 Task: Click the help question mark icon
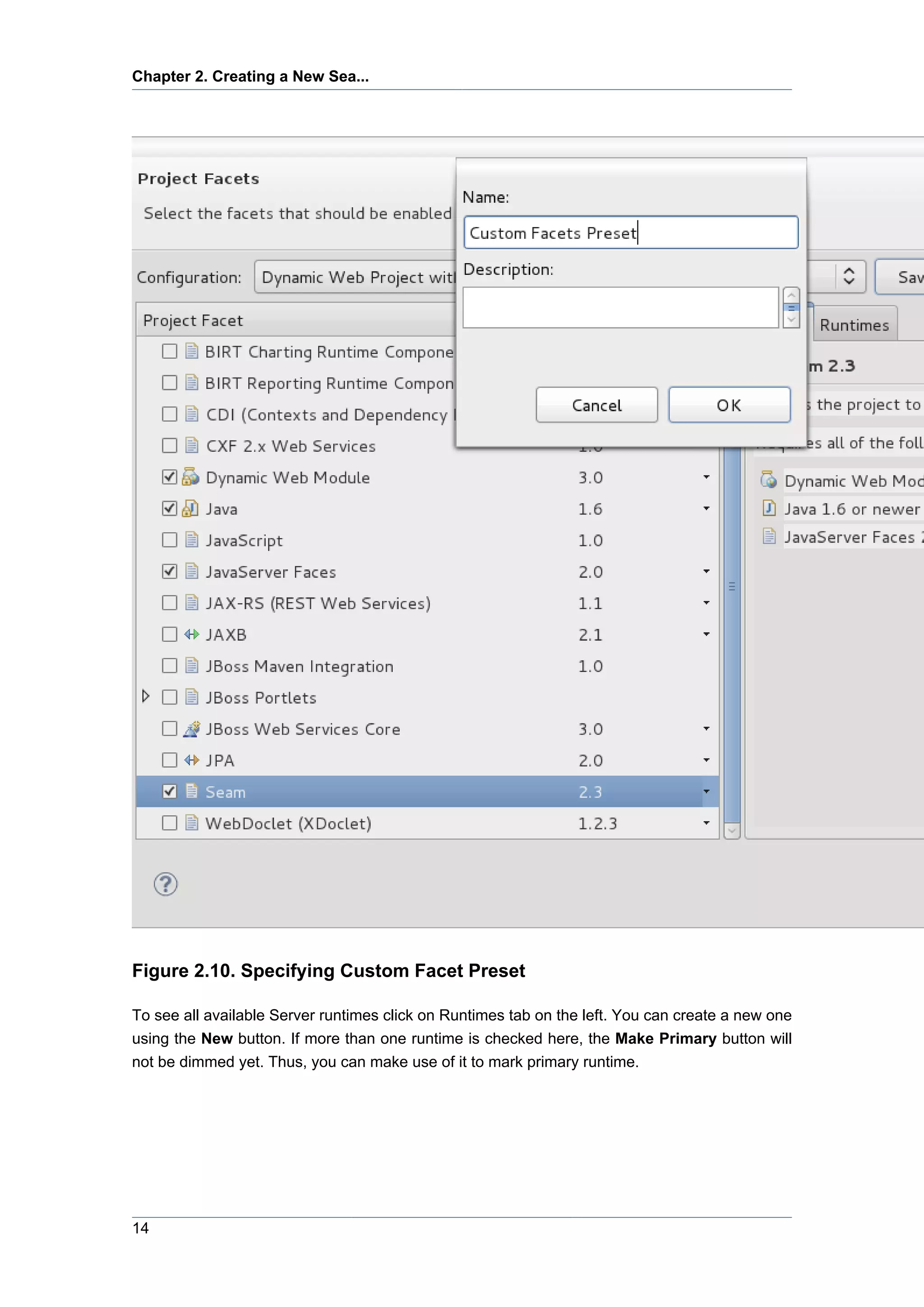(166, 884)
